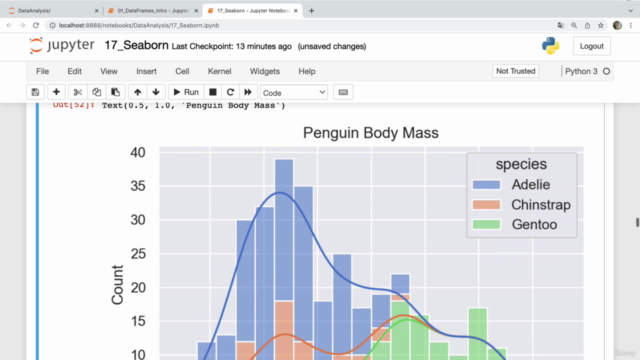Open translate page icon in address bar
Screen dimensions: 640x360
(560, 25)
